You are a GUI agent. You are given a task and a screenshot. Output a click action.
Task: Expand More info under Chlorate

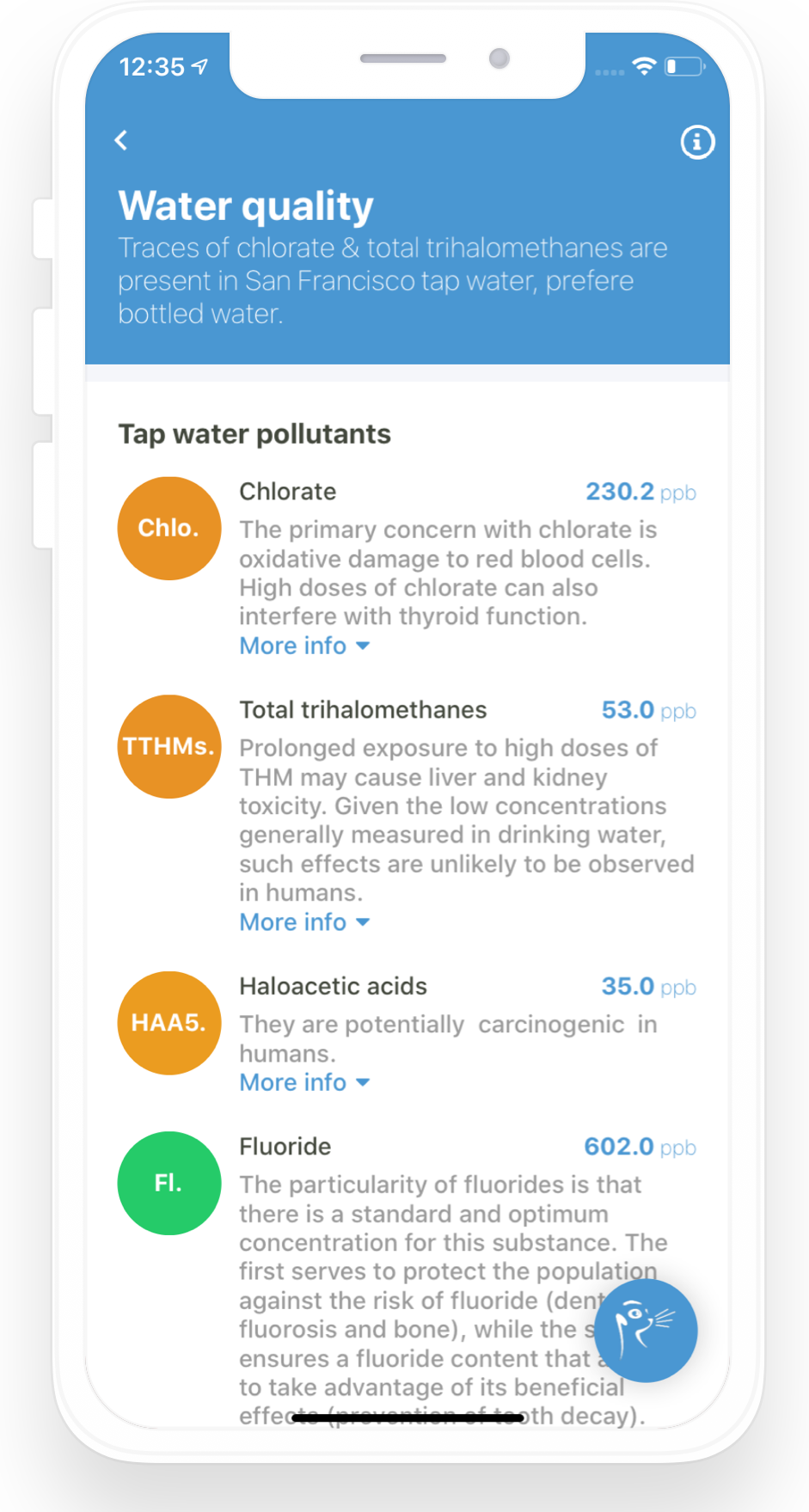[304, 646]
